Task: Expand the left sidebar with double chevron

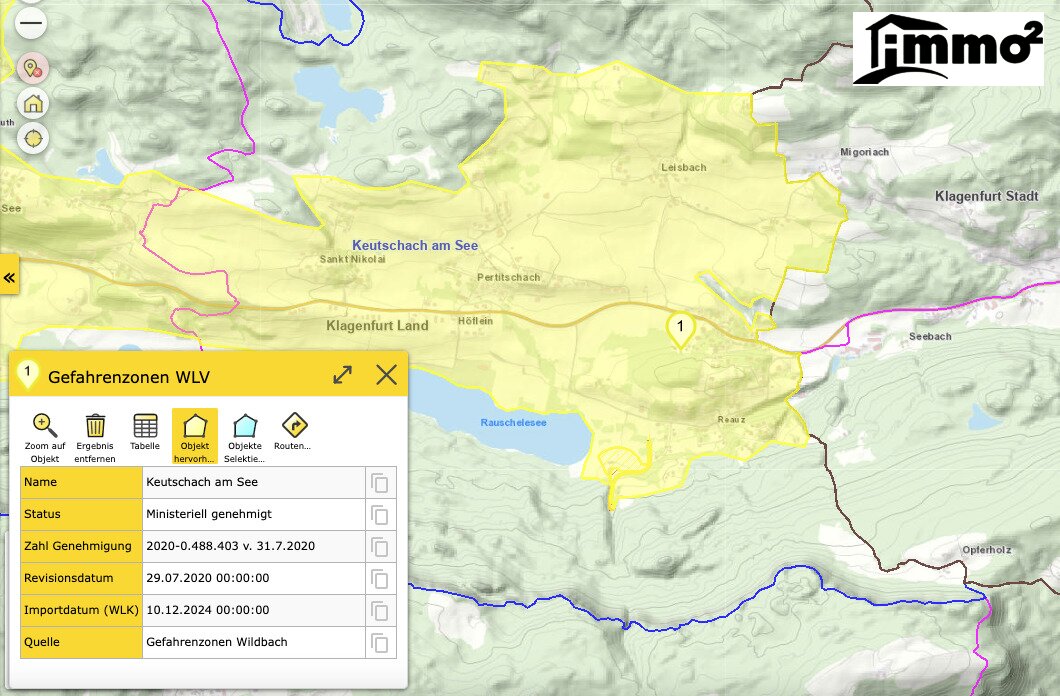Action: (x=10, y=277)
